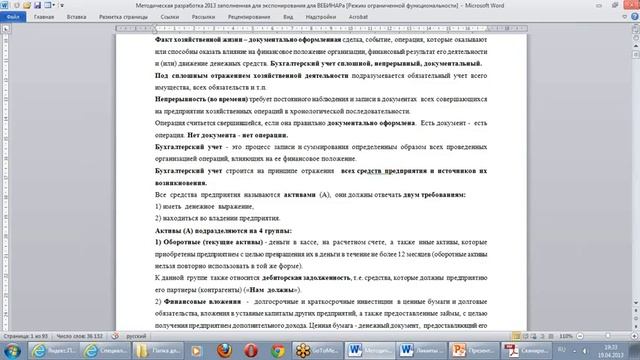Click the taskbar clock and date

click(611, 351)
